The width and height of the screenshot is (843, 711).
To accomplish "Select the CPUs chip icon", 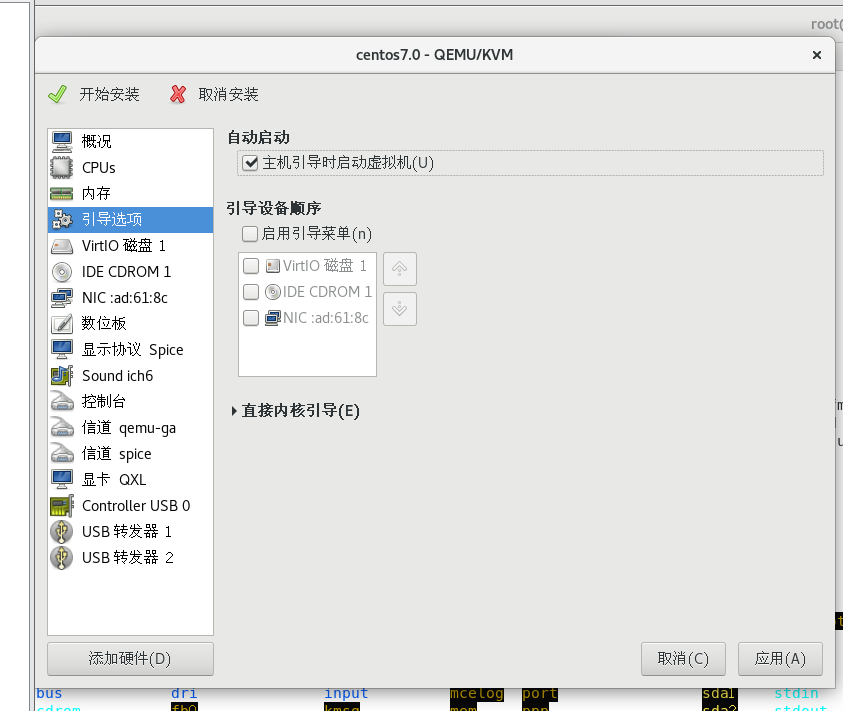I will [62, 167].
